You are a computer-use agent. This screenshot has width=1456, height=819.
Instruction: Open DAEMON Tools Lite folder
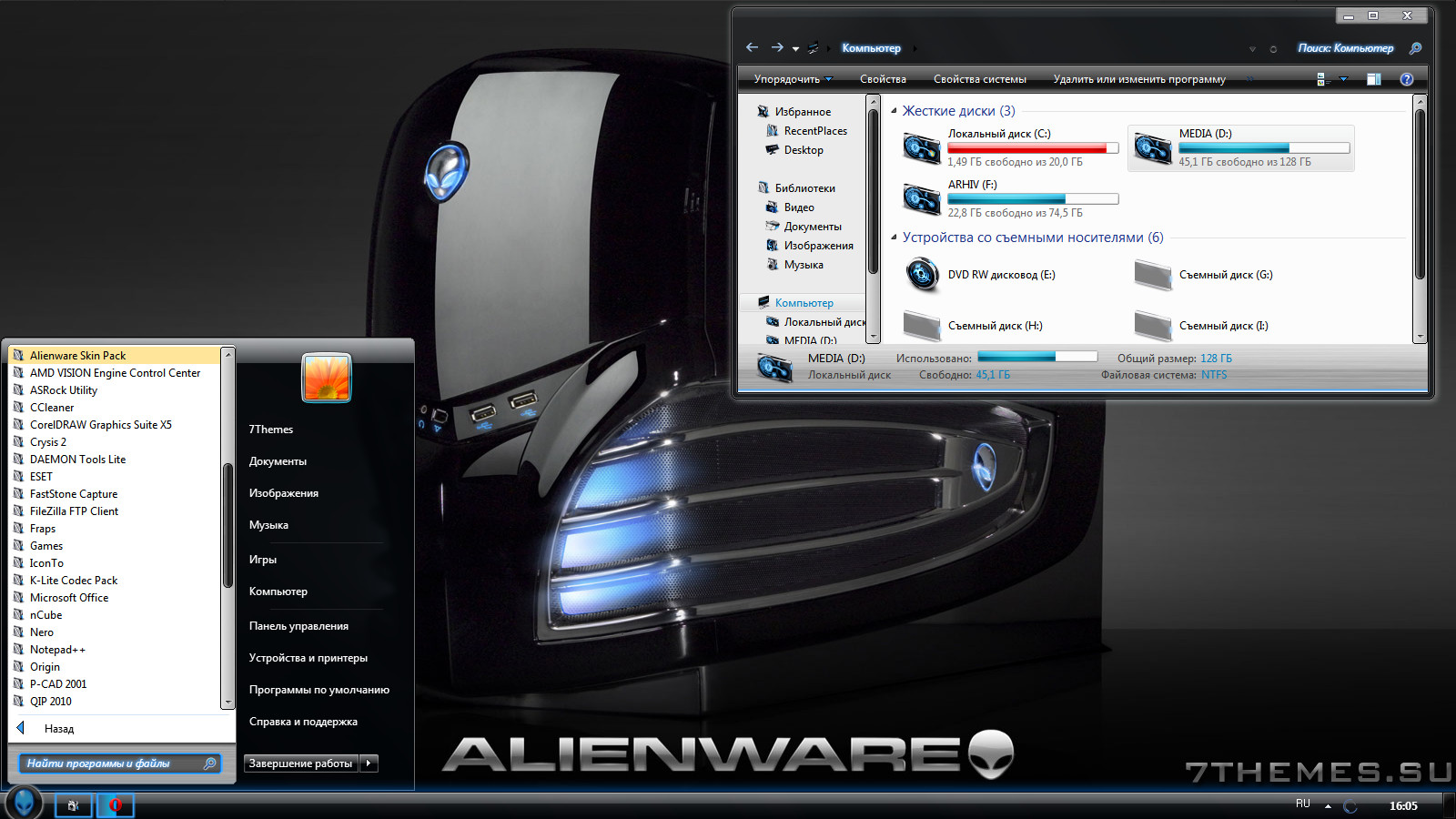77,460
